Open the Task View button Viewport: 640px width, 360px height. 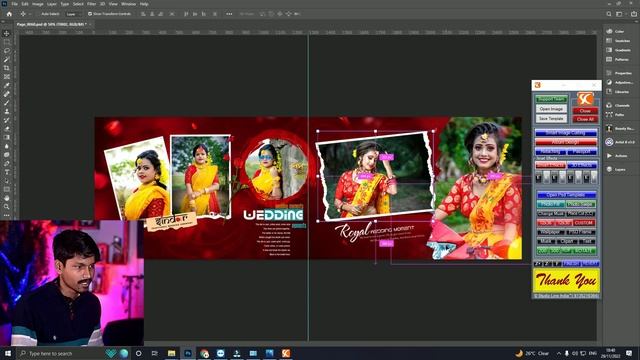155,353
